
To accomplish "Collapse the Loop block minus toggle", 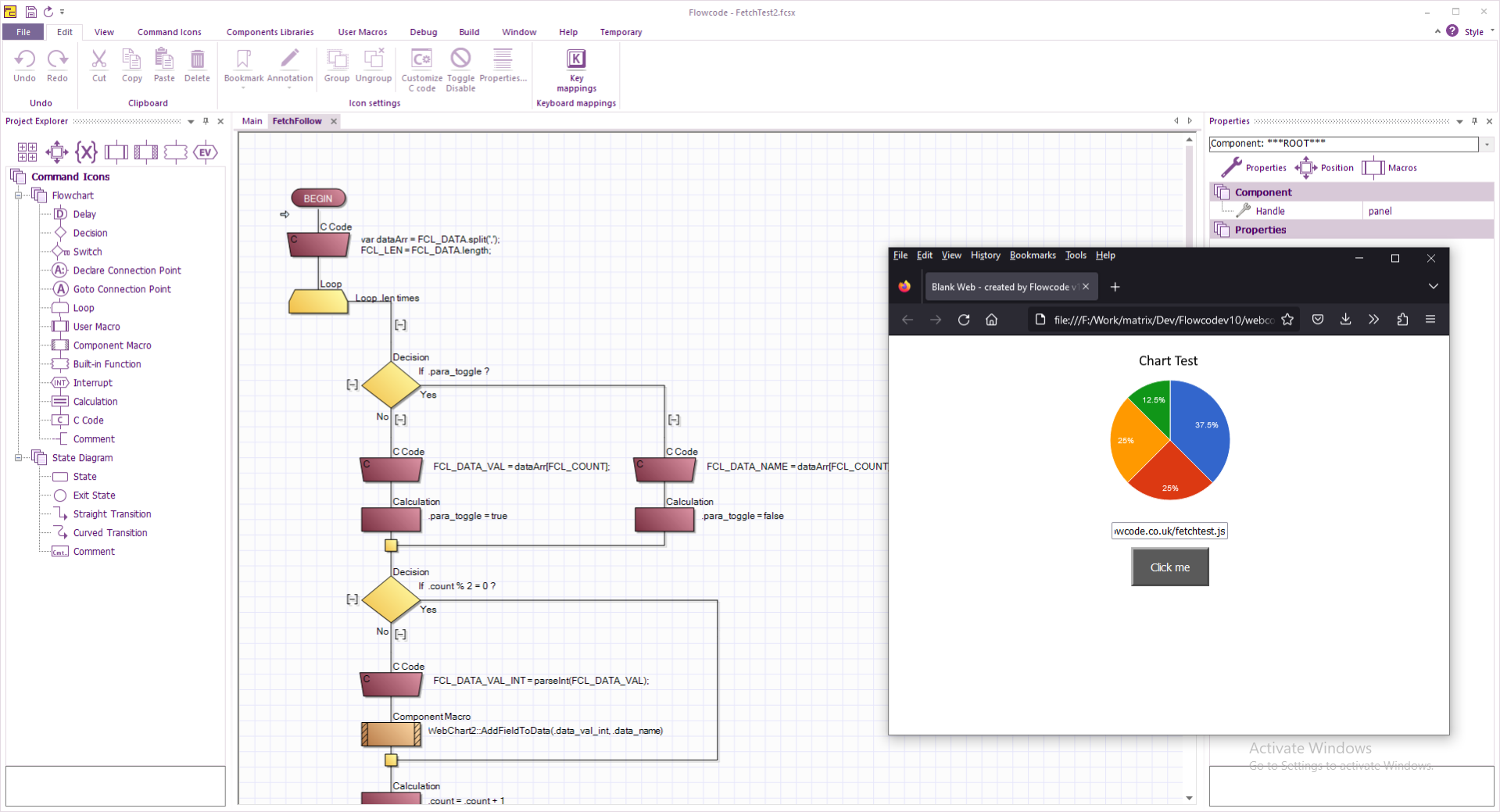I will 400,325.
